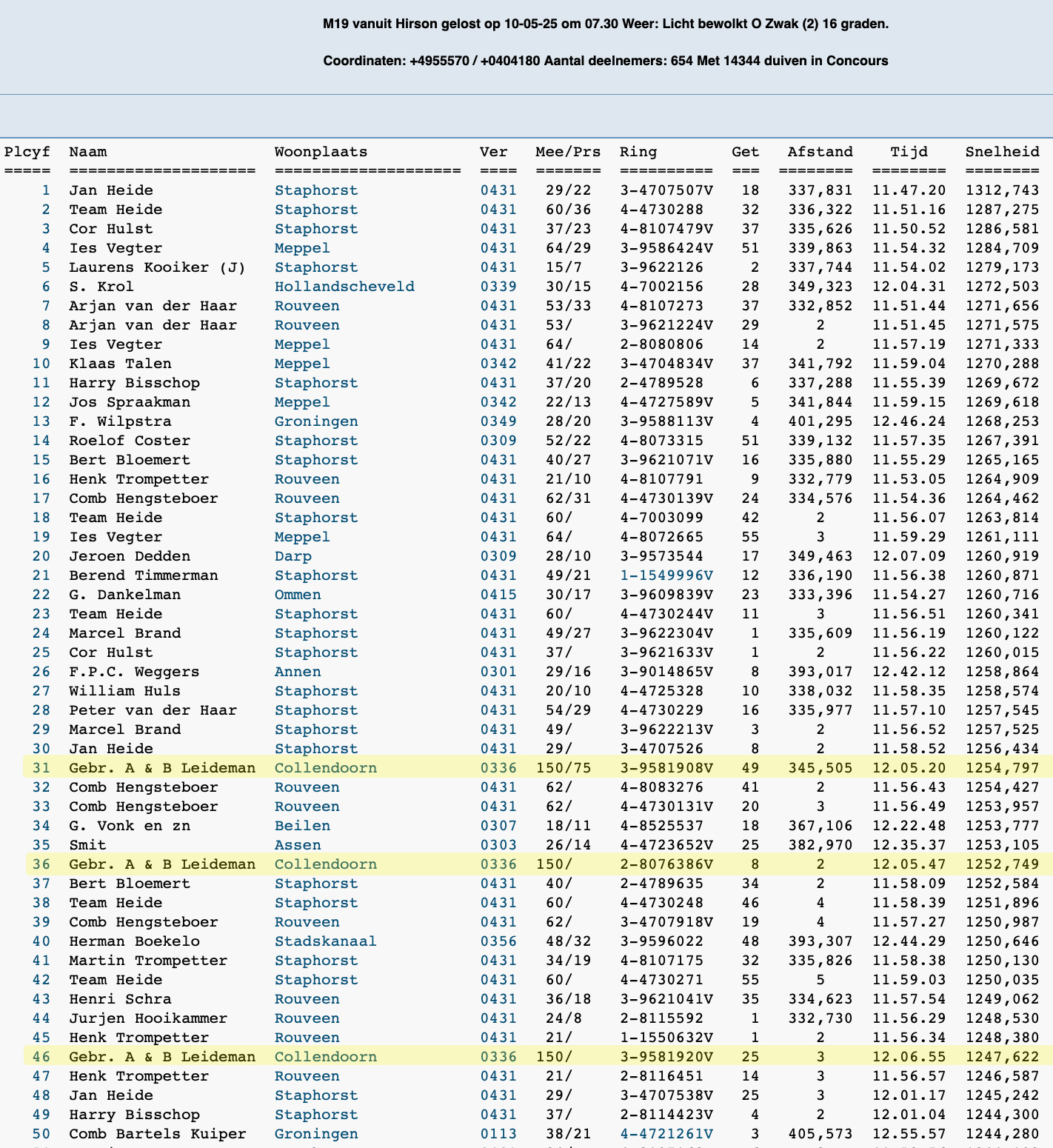Select the Naam column header
Viewport: 1053px width, 1148px height.
coord(88,152)
